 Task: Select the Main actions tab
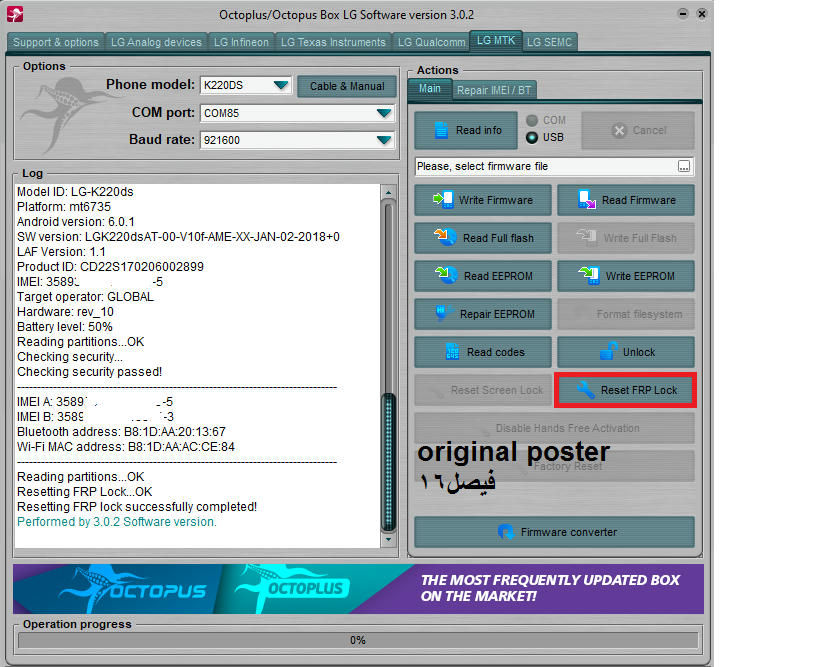tap(430, 89)
